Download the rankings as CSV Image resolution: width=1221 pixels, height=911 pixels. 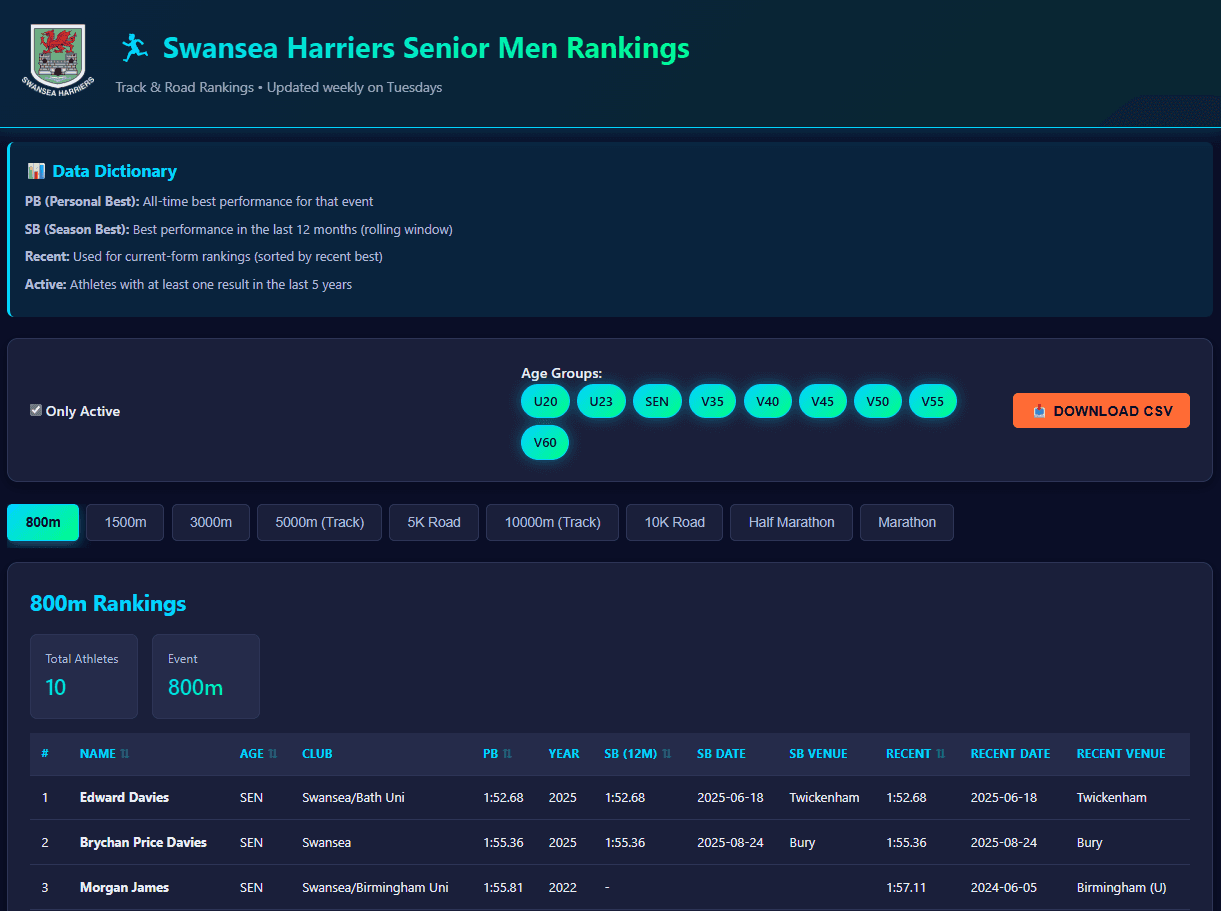point(1101,411)
